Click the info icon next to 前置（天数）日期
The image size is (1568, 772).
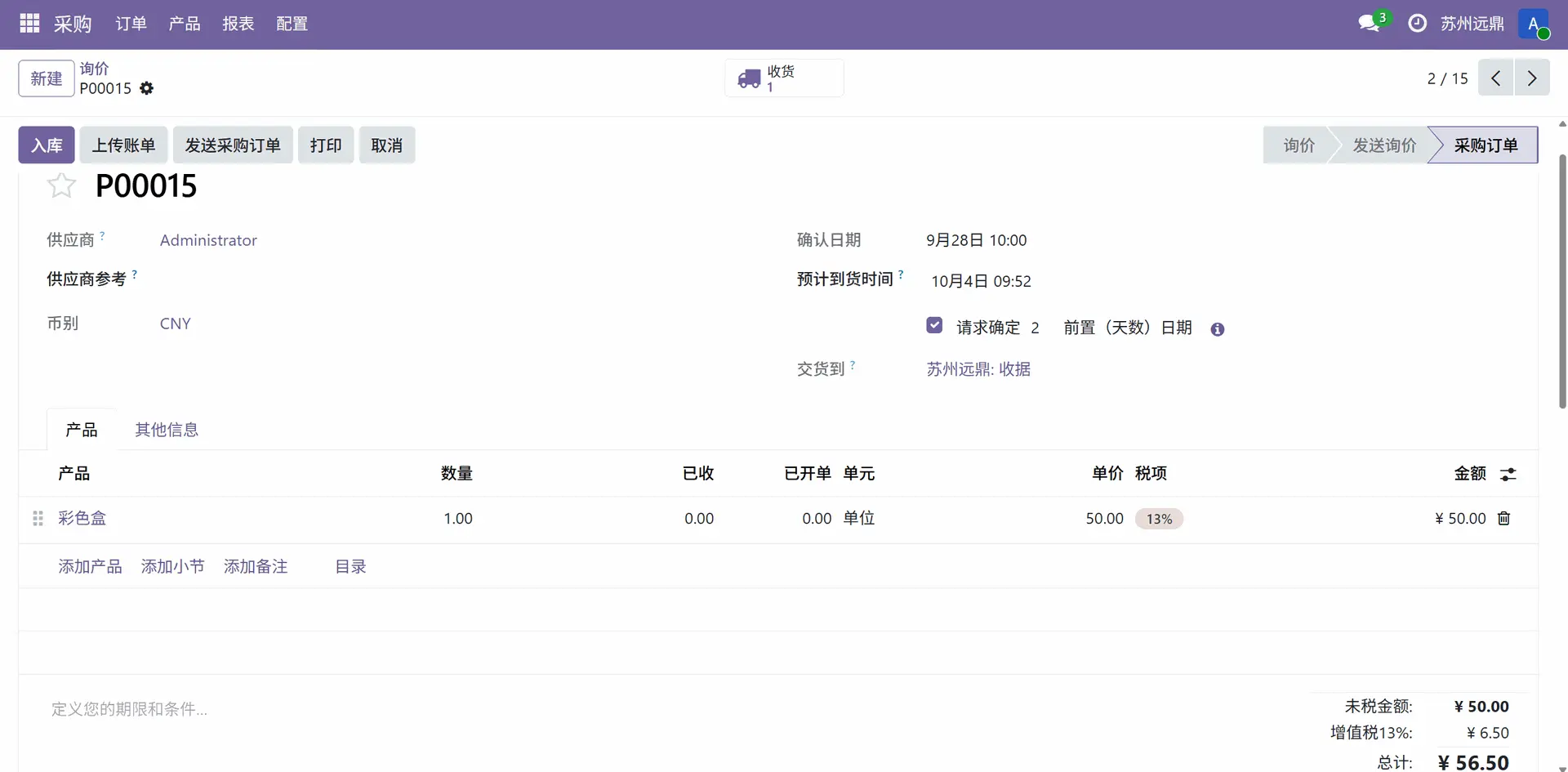1218,329
